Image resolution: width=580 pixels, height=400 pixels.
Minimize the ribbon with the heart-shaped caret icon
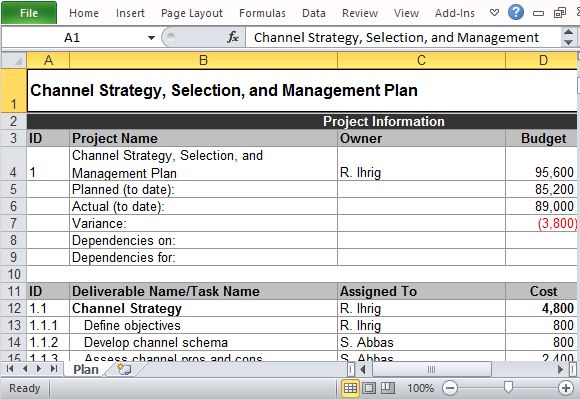click(494, 13)
